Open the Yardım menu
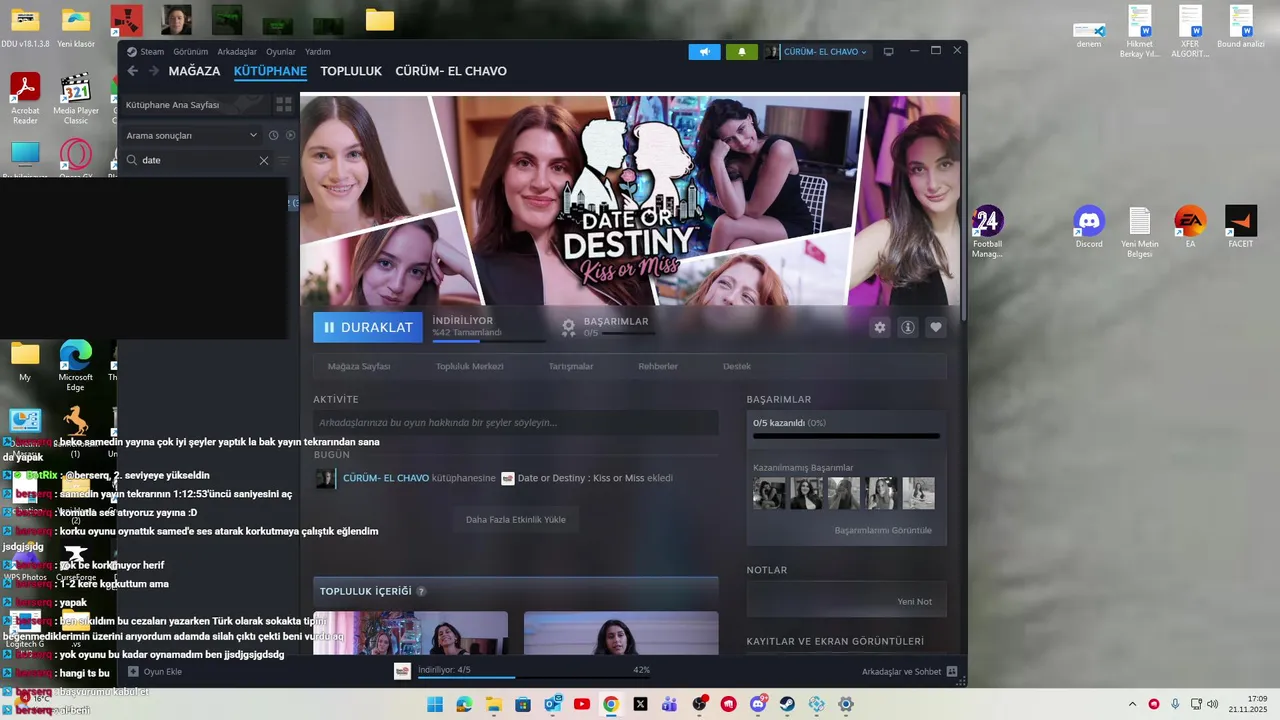 (x=318, y=52)
